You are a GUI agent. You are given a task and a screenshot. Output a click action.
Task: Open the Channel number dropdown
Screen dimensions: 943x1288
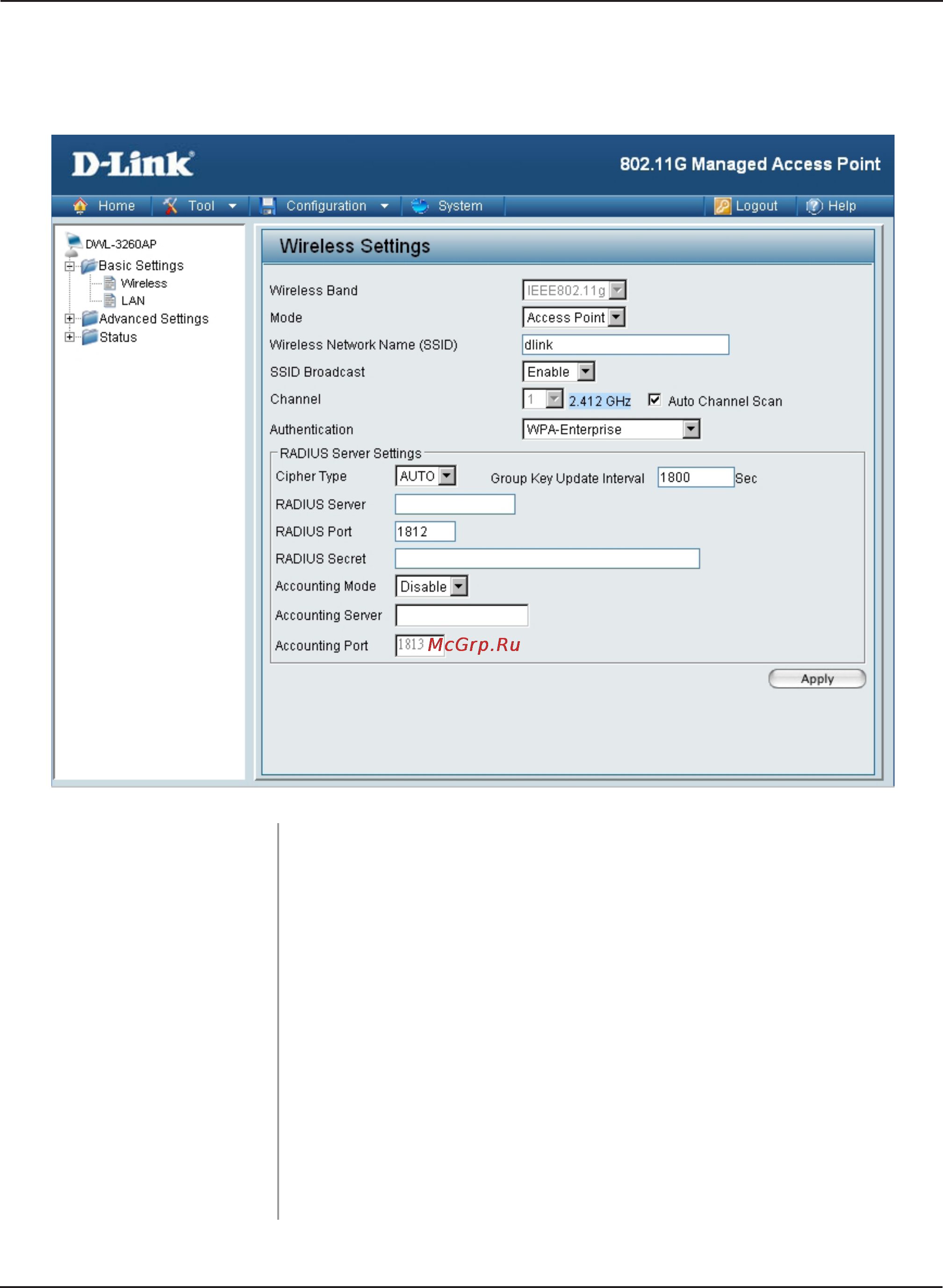click(x=543, y=399)
